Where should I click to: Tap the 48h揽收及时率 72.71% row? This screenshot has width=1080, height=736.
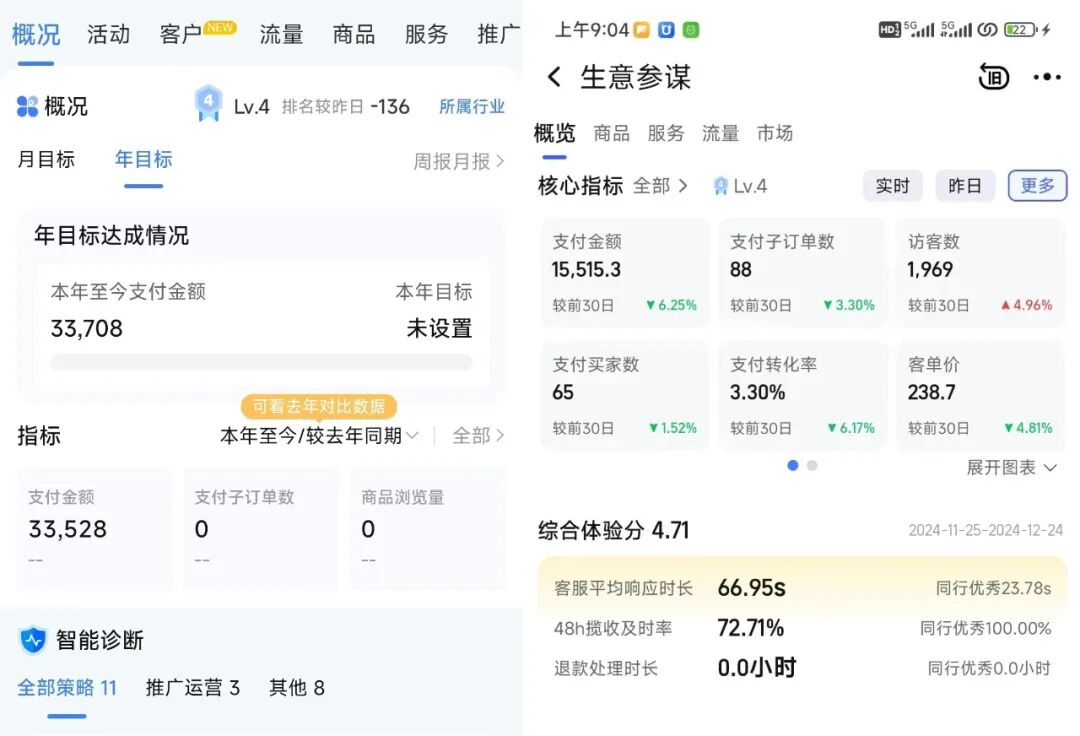(x=802, y=628)
